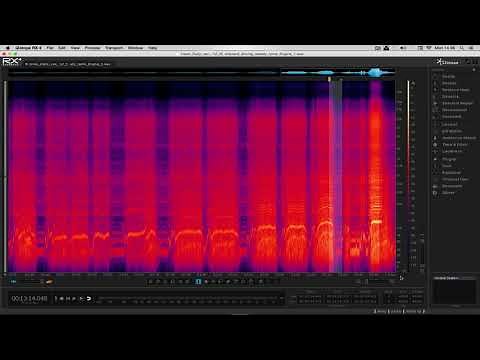Click the timeline marker above the selection
This screenshot has height=360, width=480.
[x=329, y=79]
